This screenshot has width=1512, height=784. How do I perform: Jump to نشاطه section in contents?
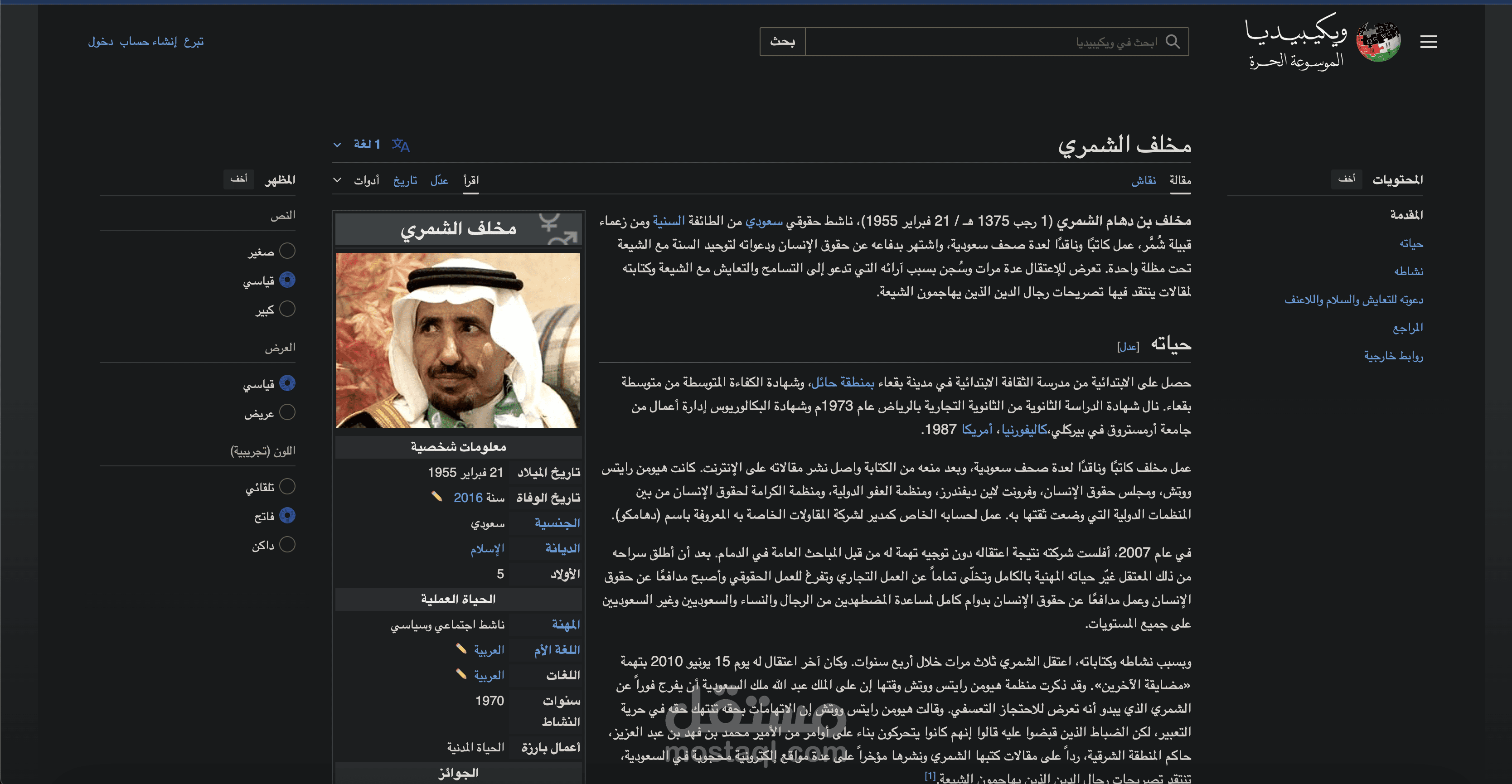1409,271
